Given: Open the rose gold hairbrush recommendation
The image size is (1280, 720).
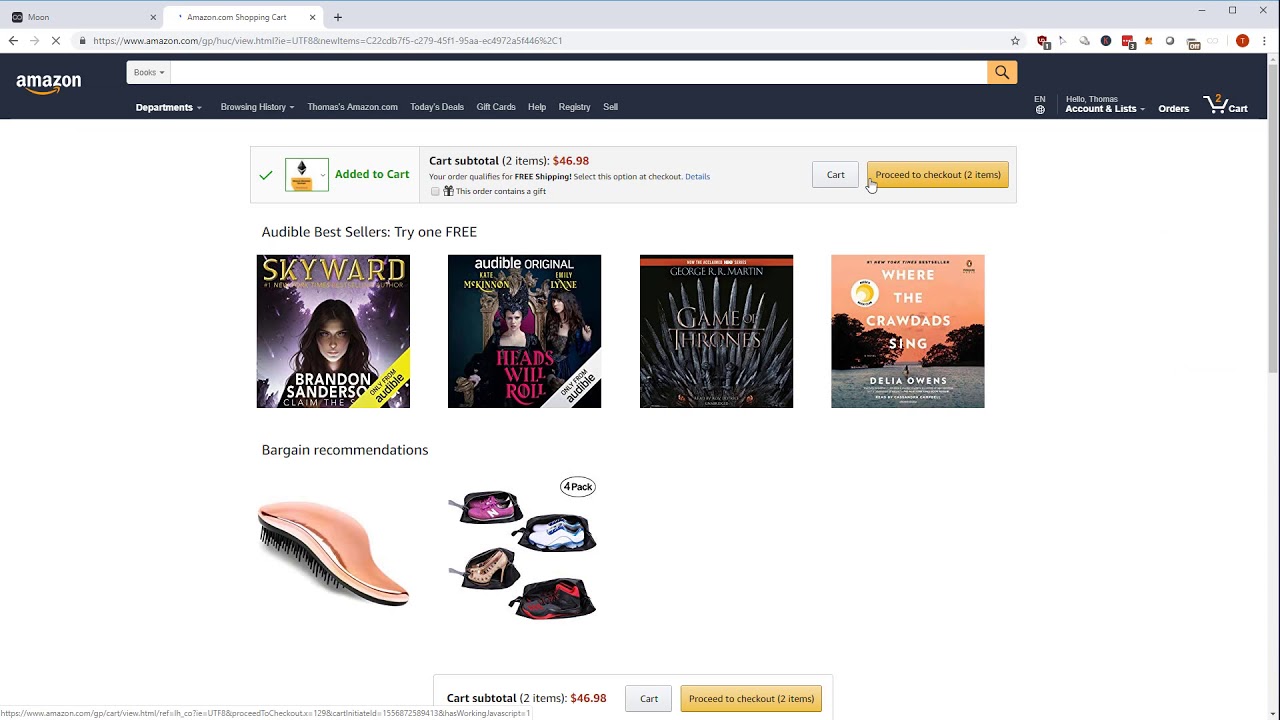Looking at the screenshot, I should [333, 553].
